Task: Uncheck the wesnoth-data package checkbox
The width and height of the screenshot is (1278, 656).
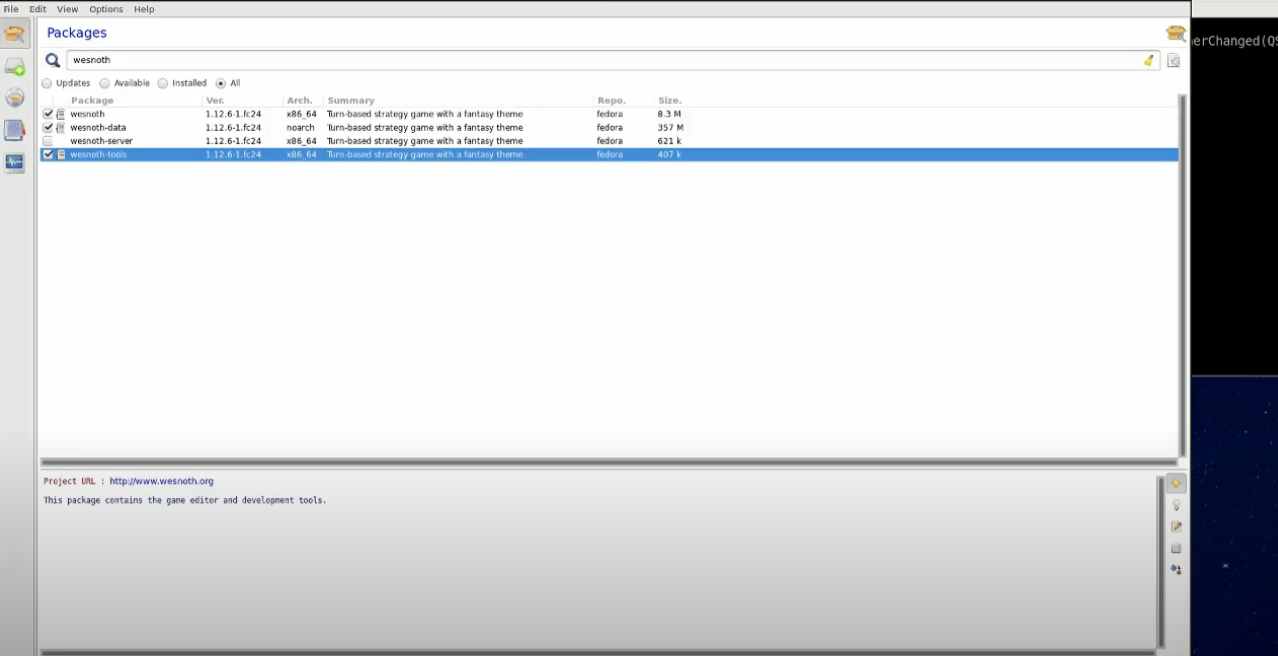Action: pos(48,128)
